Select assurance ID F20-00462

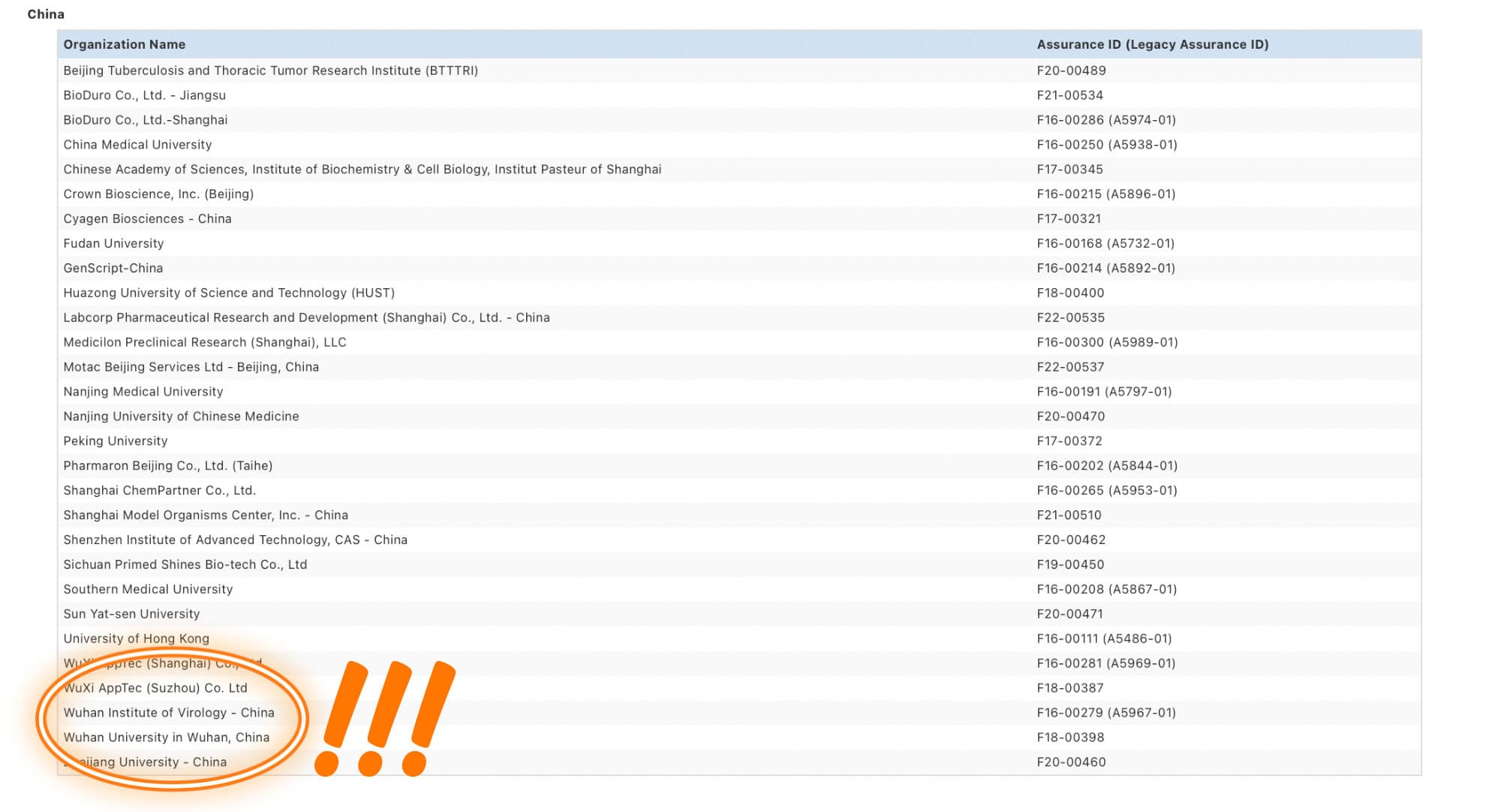point(1071,541)
